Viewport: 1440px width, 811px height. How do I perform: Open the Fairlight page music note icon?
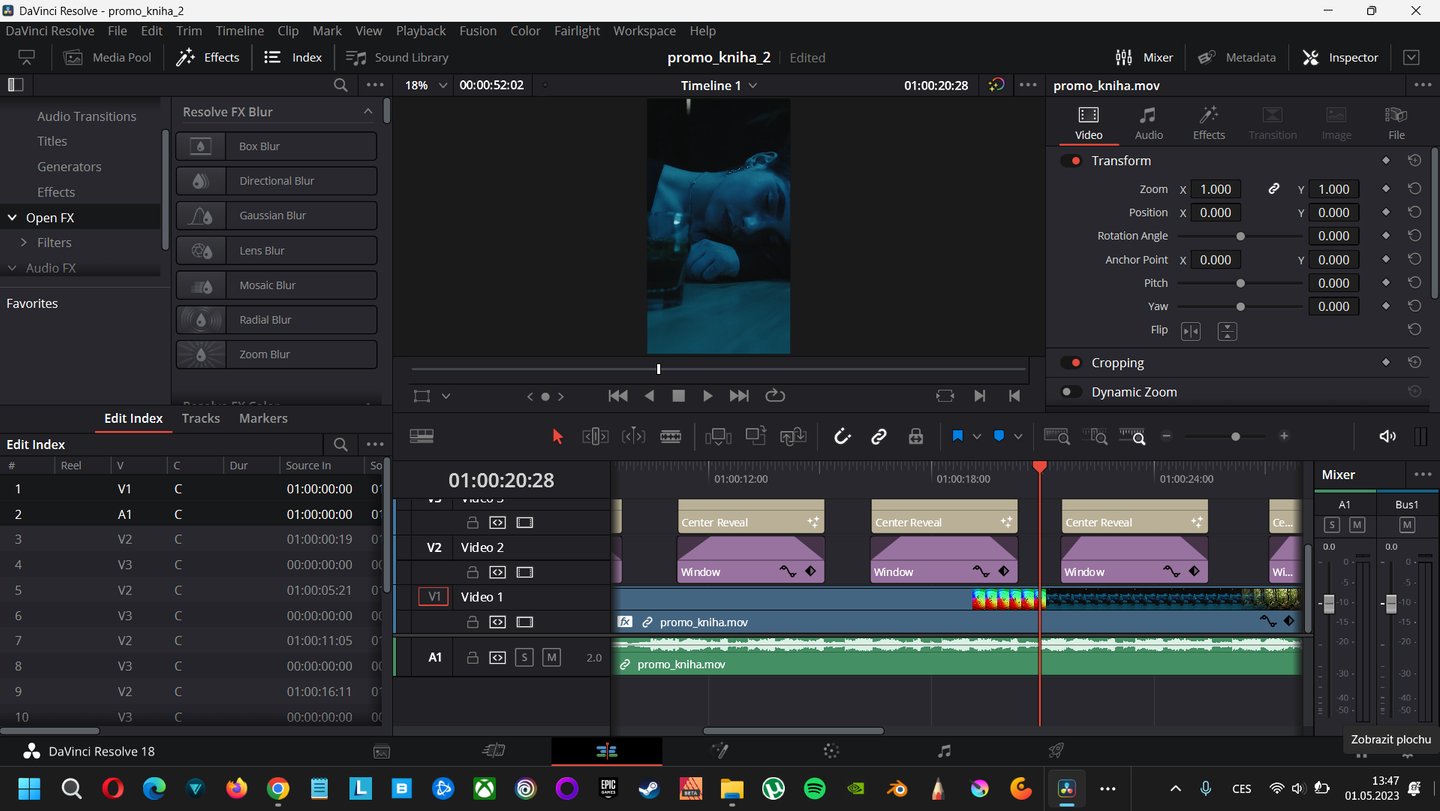pyautogui.click(x=944, y=751)
